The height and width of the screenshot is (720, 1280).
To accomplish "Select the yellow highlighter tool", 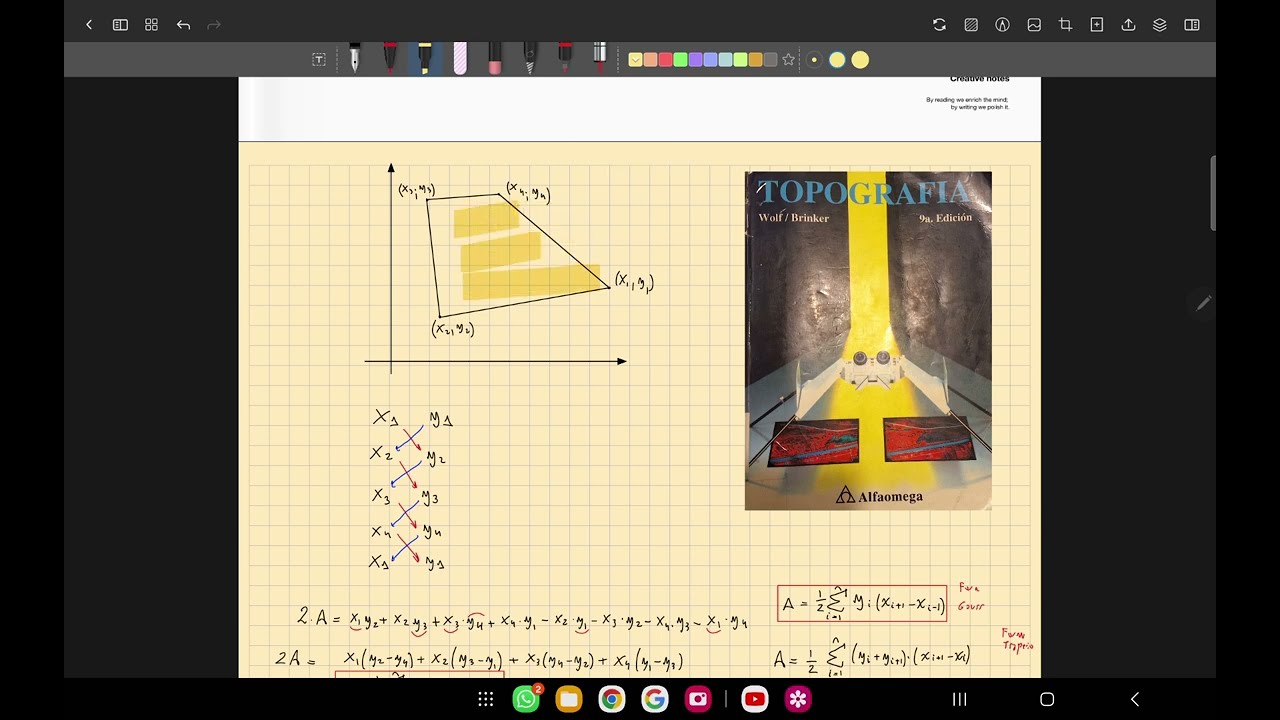I will [424, 58].
